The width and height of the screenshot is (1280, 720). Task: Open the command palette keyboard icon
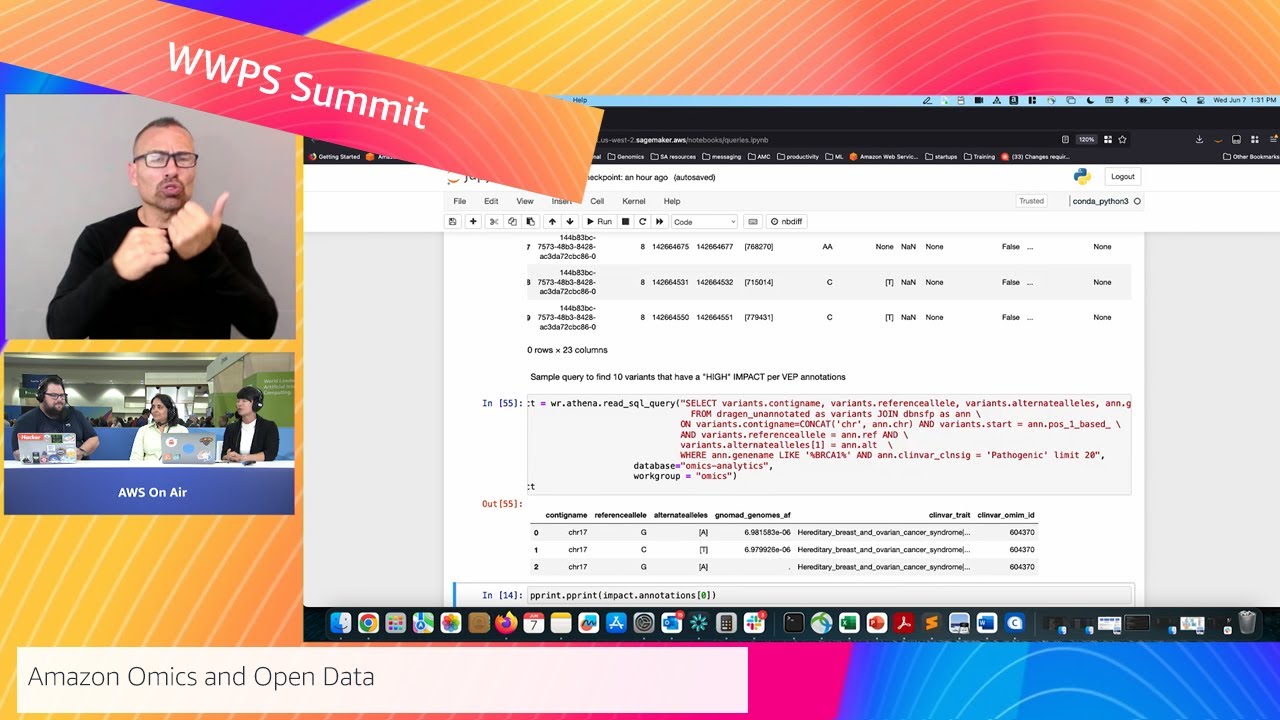pyautogui.click(x=753, y=222)
